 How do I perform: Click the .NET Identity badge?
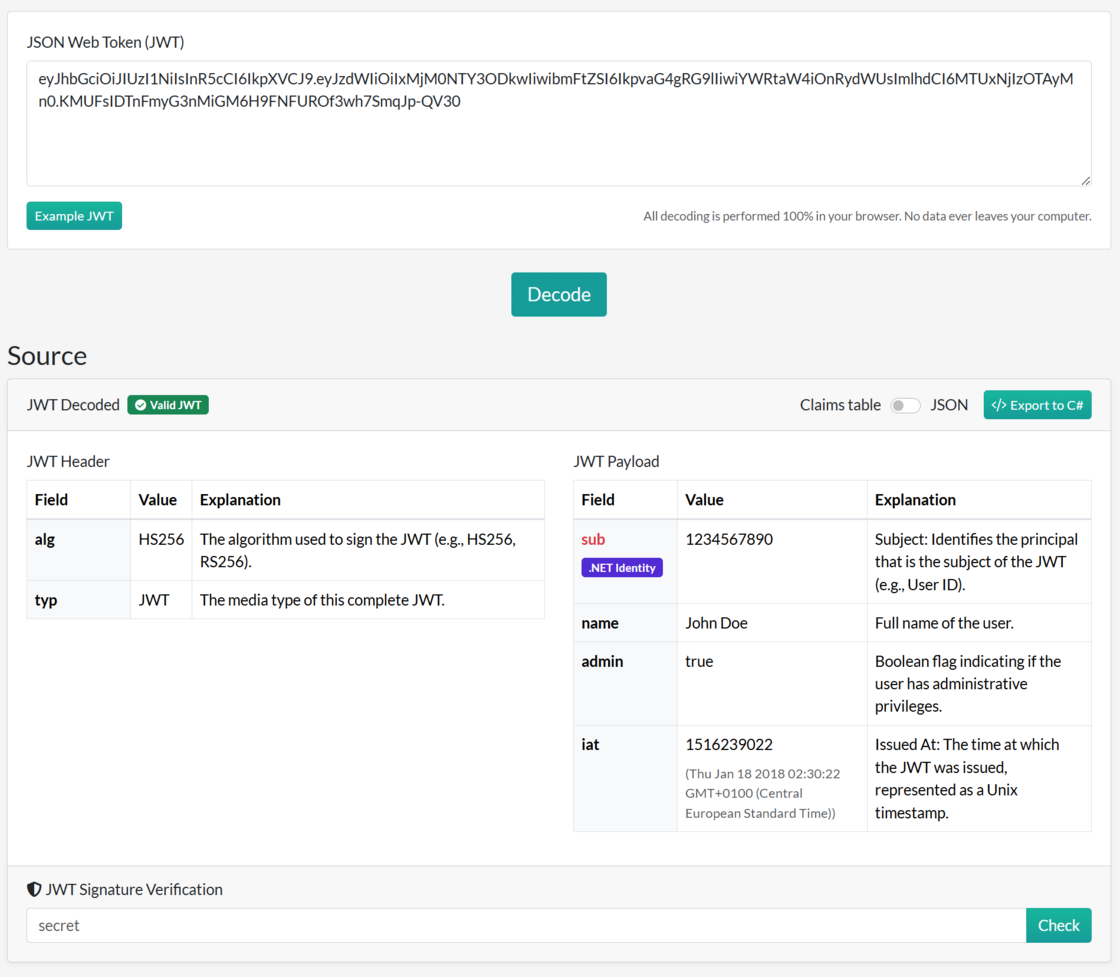click(622, 568)
